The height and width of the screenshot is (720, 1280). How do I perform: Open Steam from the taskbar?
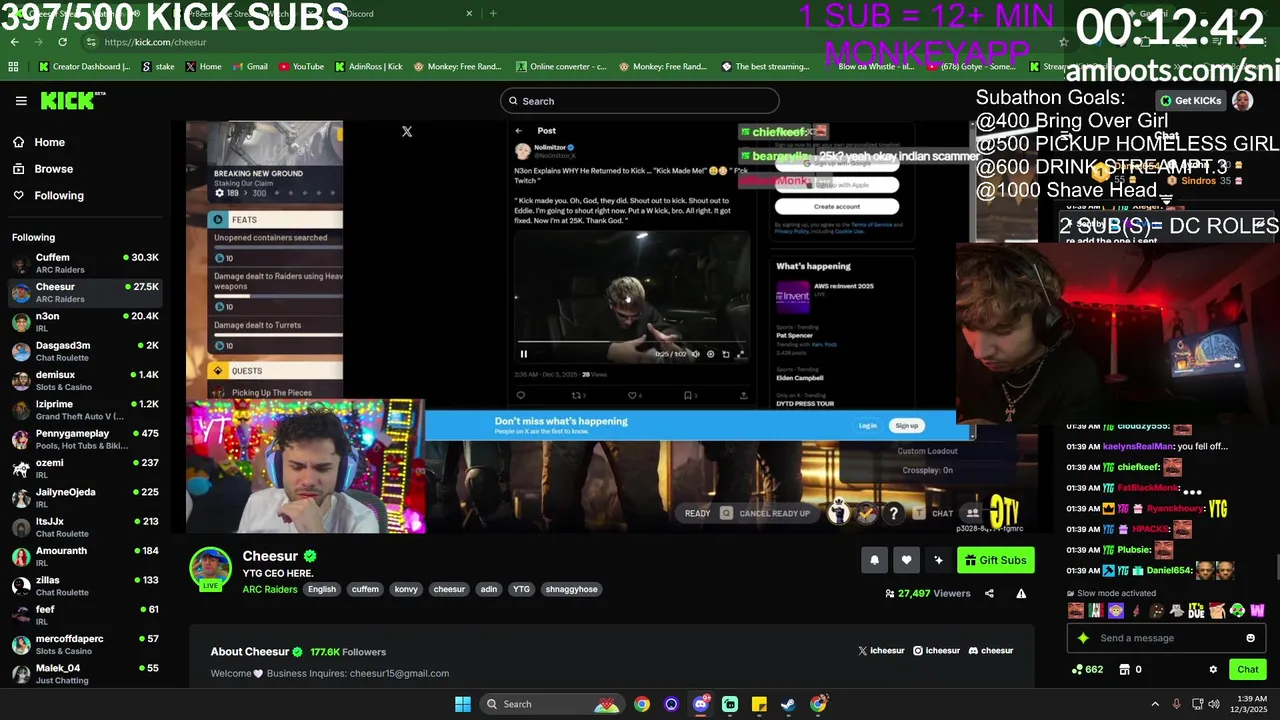pyautogui.click(x=788, y=704)
